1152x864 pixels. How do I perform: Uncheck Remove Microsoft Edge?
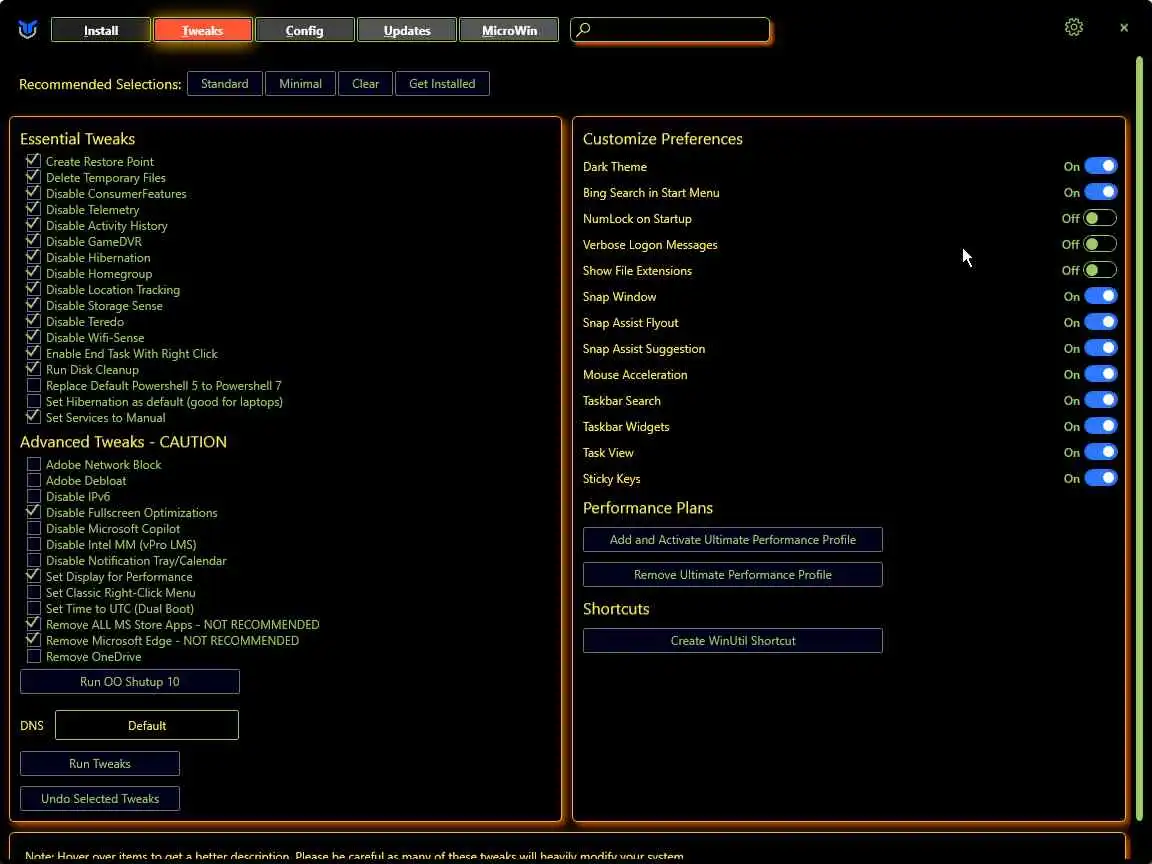pos(33,641)
